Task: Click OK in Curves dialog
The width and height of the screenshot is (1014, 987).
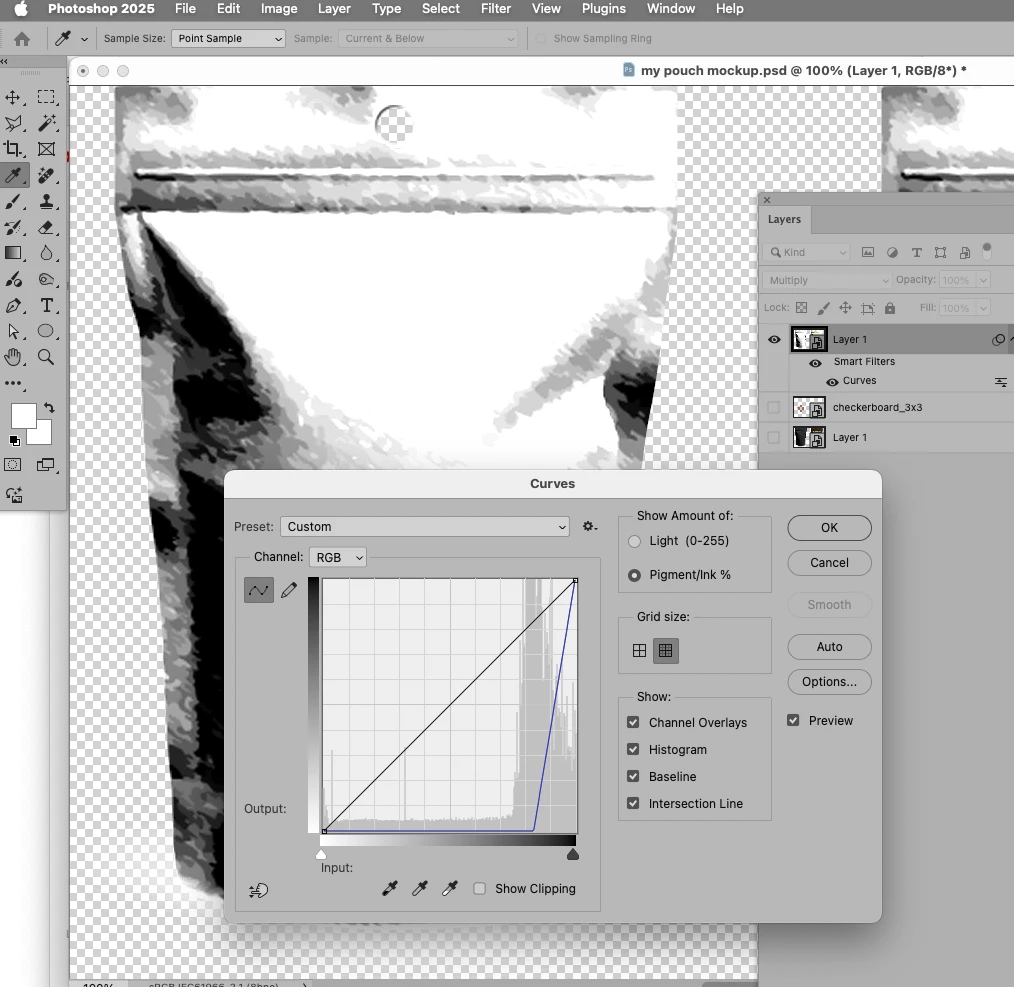Action: tap(829, 528)
